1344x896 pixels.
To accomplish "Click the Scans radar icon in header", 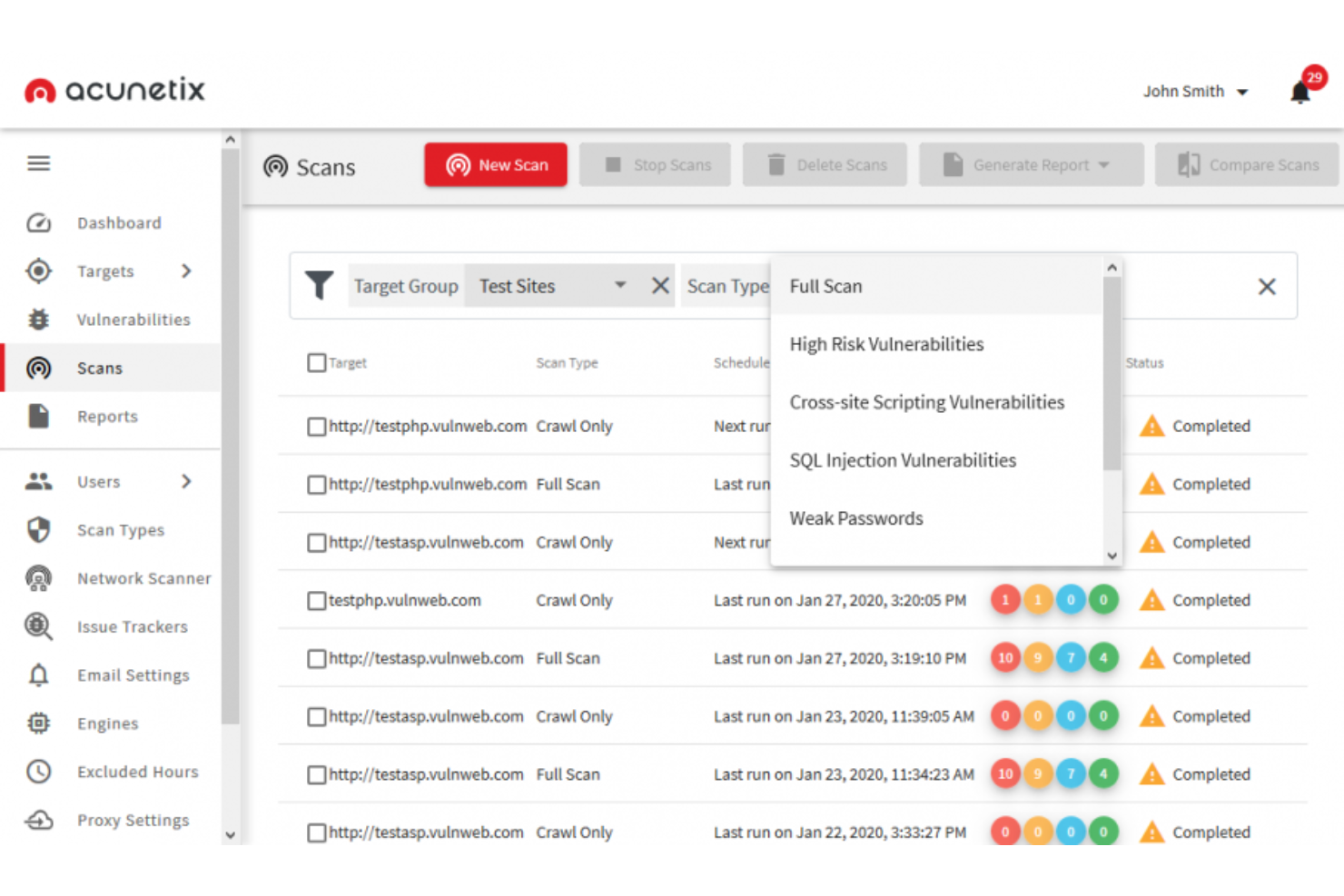I will pos(275,167).
